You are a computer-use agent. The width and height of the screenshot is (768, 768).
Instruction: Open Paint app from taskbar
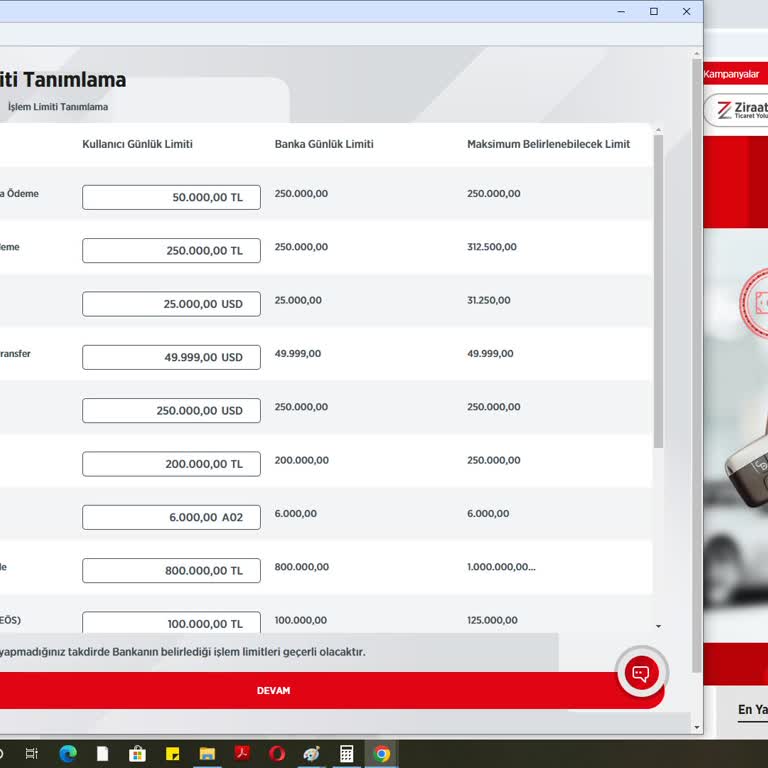(312, 753)
